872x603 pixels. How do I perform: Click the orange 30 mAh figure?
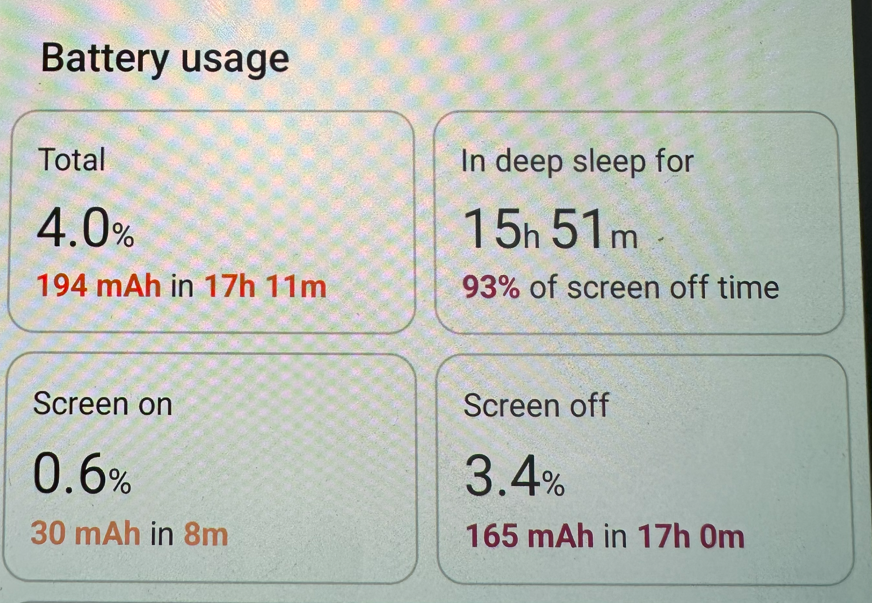pyautogui.click(x=86, y=534)
